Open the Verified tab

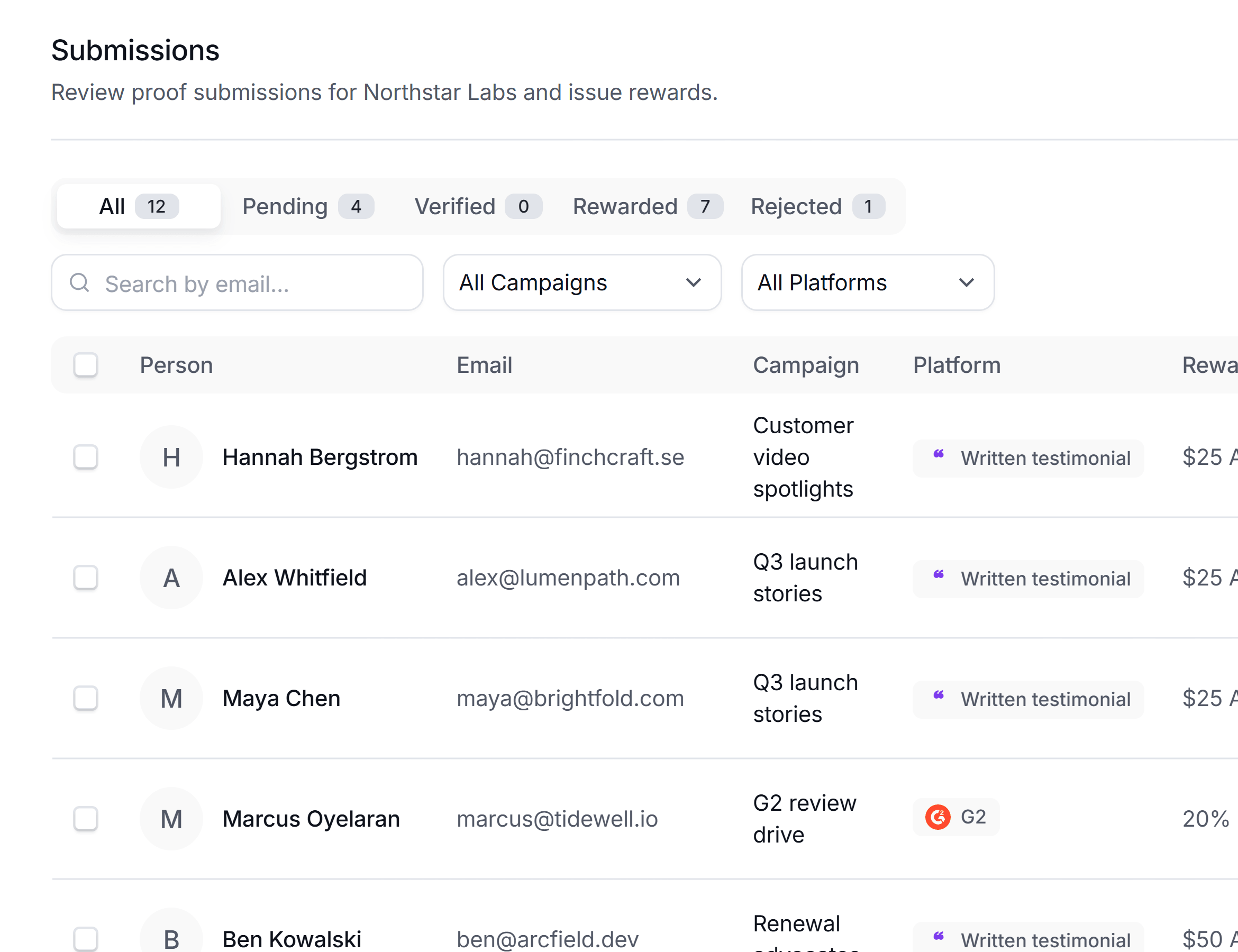tap(478, 206)
